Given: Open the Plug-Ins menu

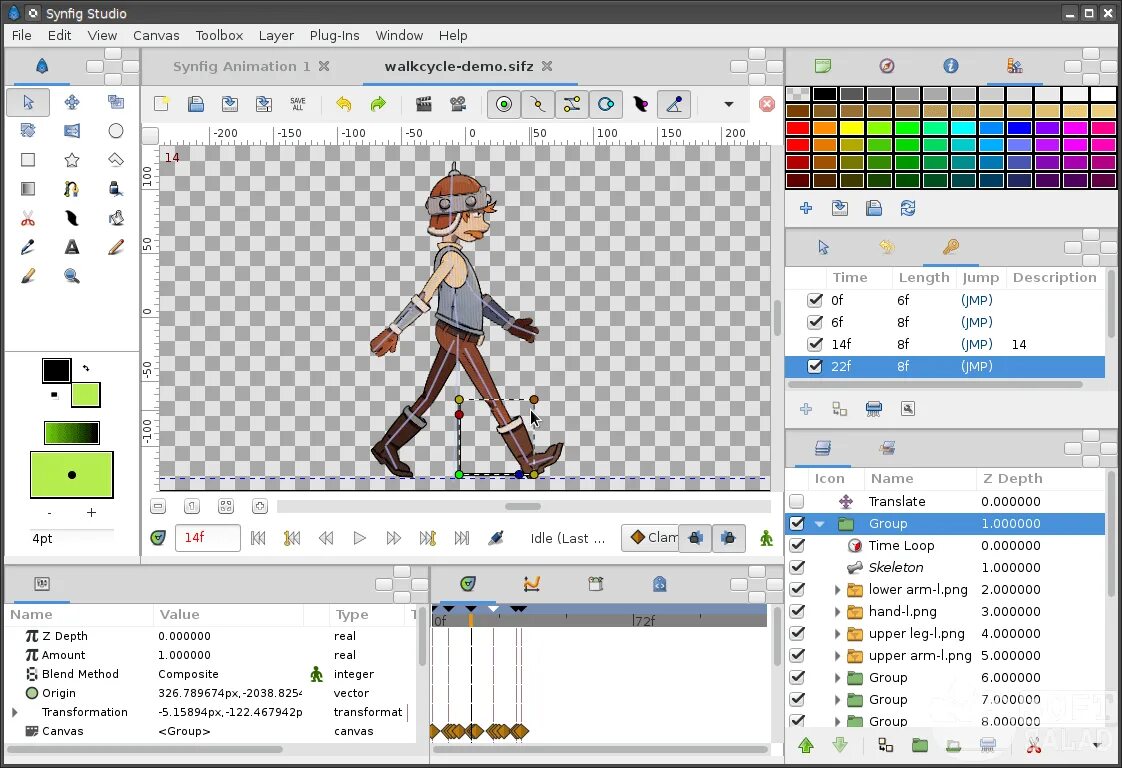Looking at the screenshot, I should [334, 35].
